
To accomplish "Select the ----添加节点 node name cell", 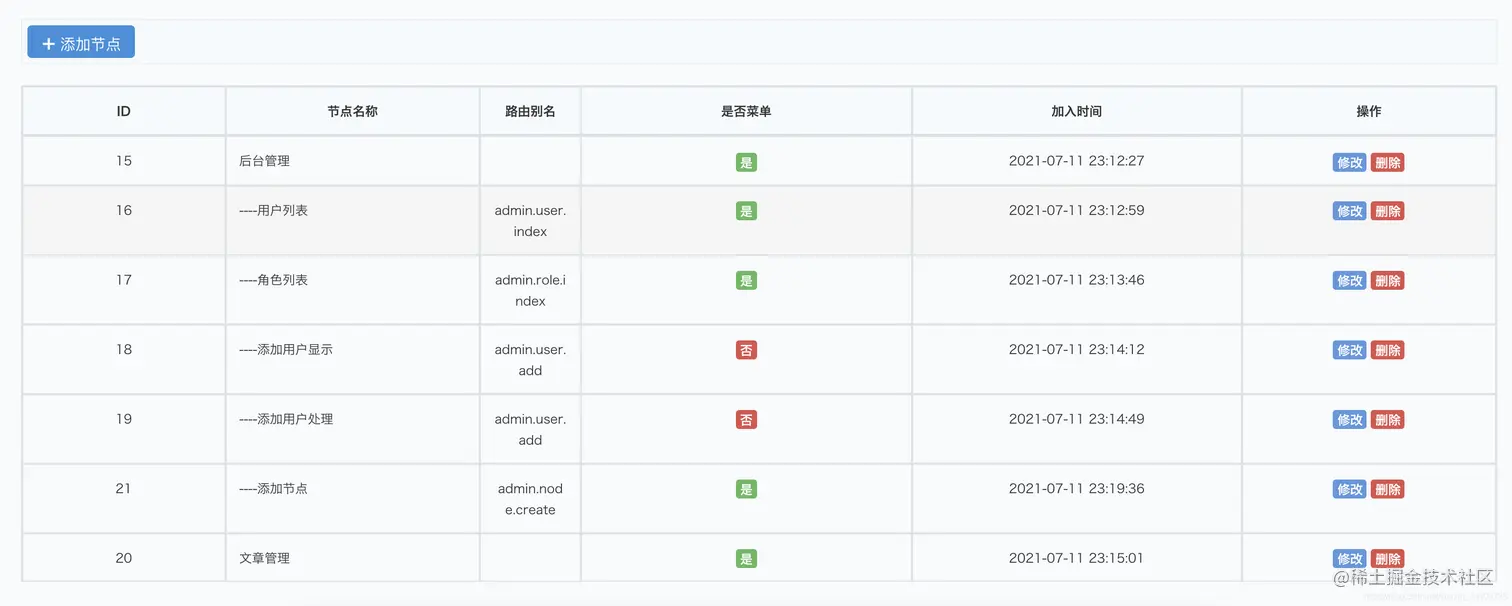I will point(352,498).
